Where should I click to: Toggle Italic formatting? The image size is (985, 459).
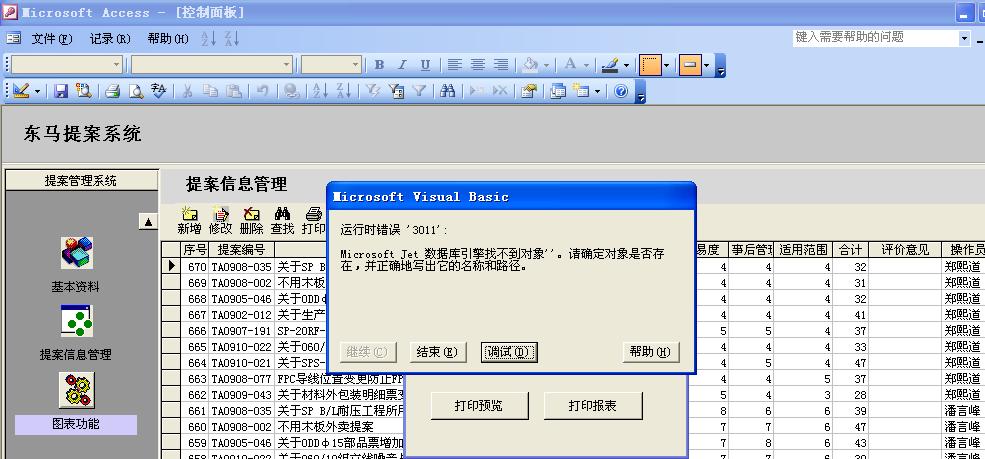pyautogui.click(x=403, y=65)
